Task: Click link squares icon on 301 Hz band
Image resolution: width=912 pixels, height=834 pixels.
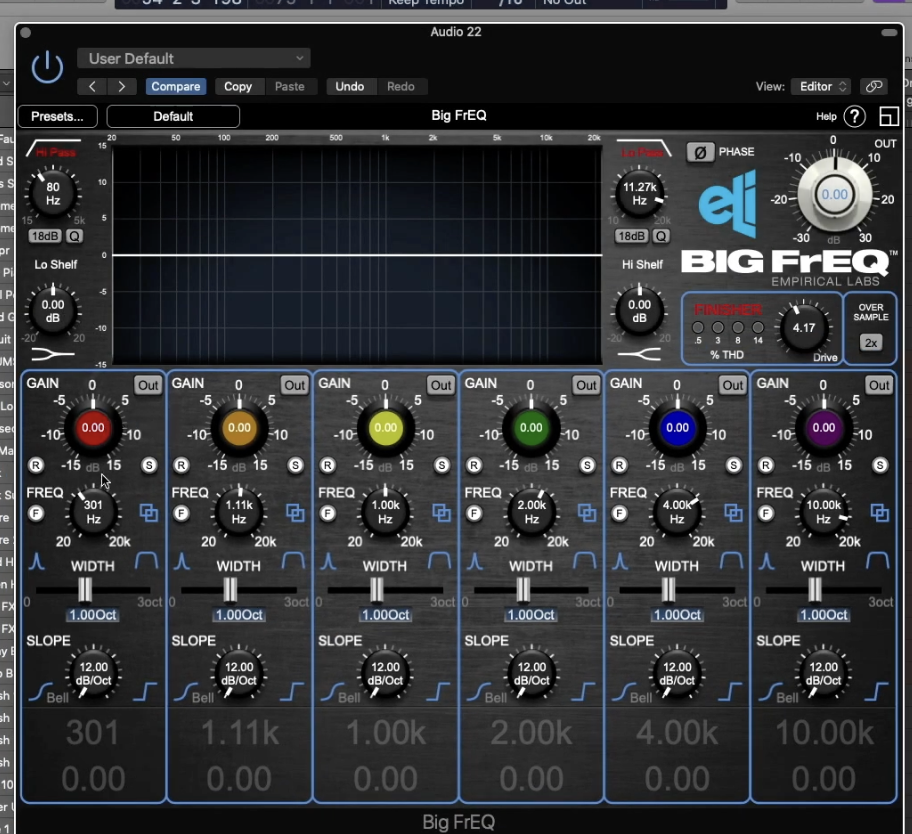Action: pos(149,513)
